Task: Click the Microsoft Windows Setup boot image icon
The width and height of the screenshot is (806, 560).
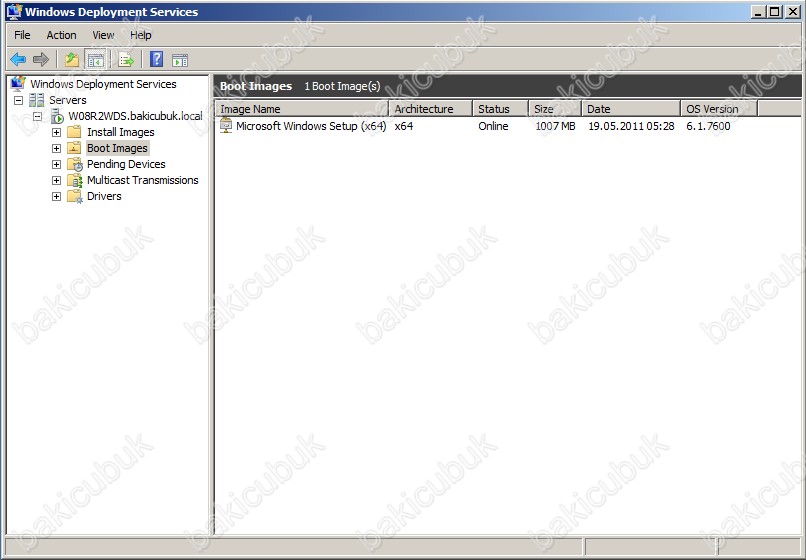Action: [x=226, y=125]
